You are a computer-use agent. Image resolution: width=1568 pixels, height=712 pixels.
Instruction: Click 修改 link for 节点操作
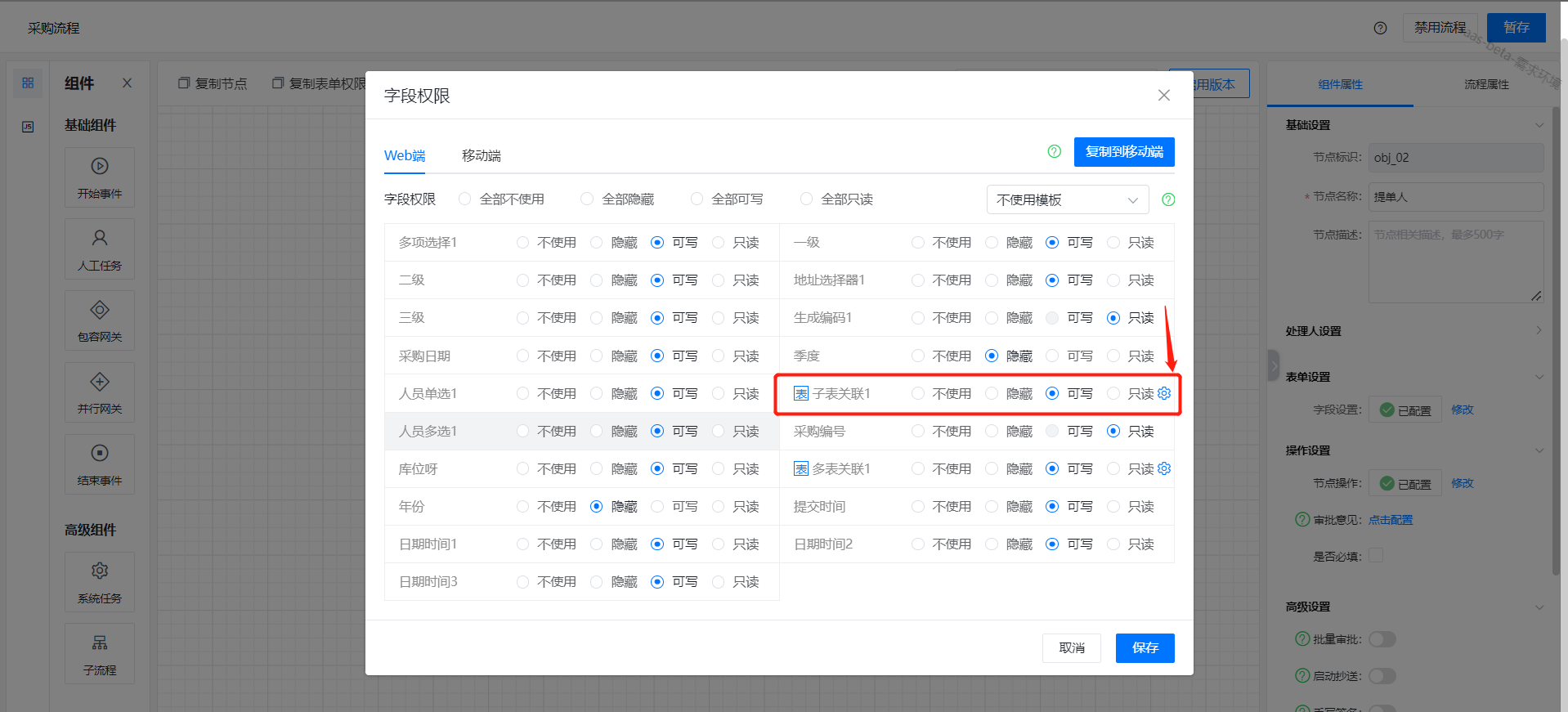[1463, 483]
